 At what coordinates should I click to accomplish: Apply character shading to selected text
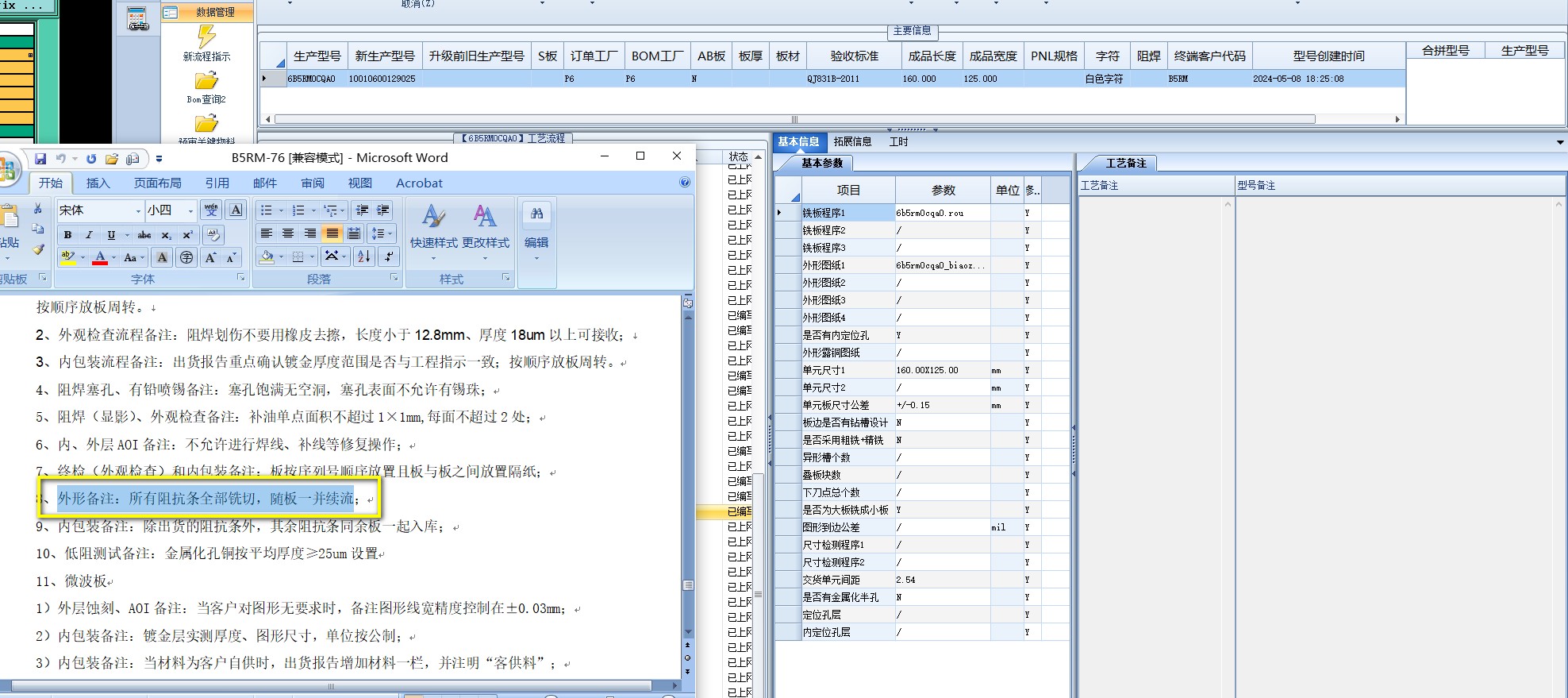[x=162, y=257]
